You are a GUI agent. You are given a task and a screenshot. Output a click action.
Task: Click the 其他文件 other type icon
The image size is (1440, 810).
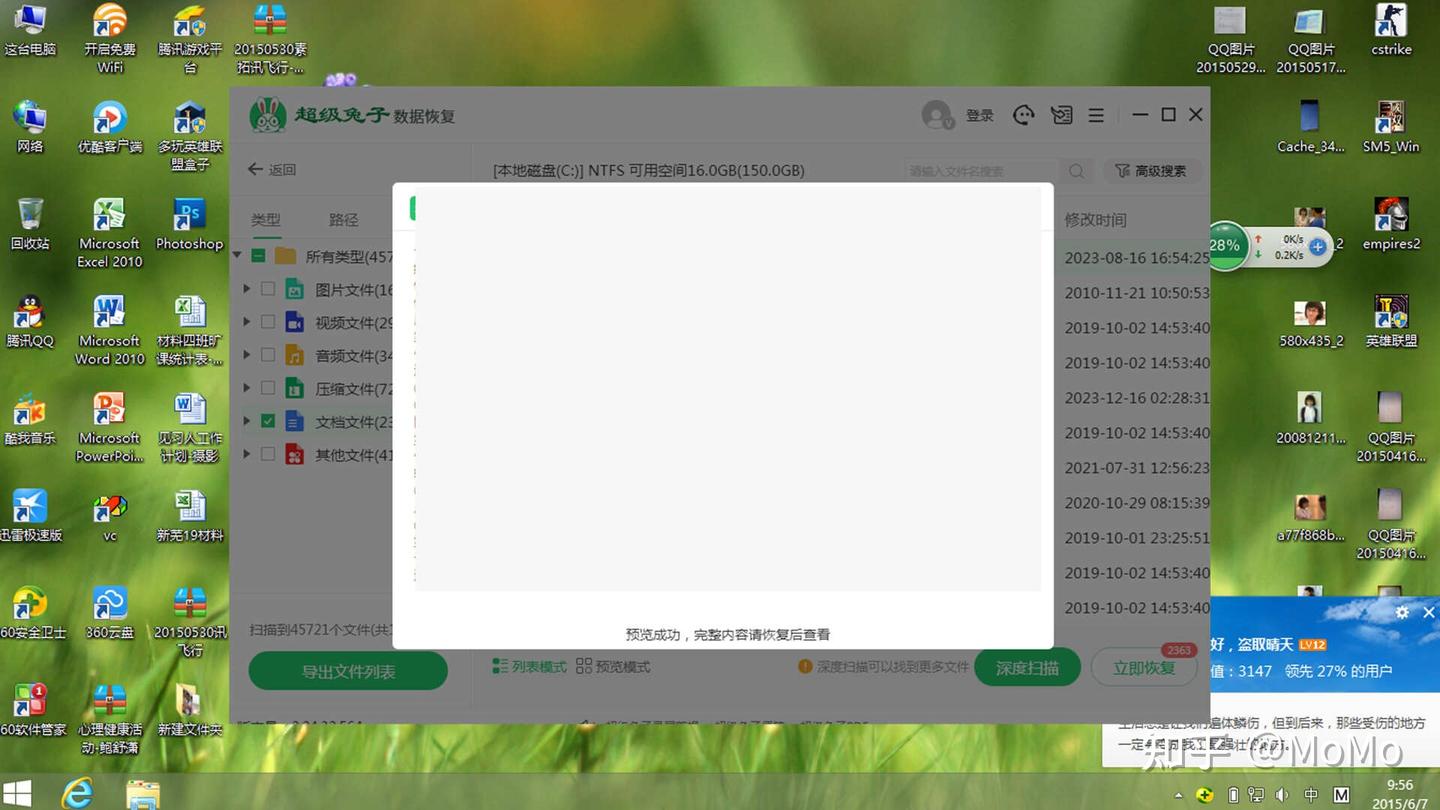[295, 454]
